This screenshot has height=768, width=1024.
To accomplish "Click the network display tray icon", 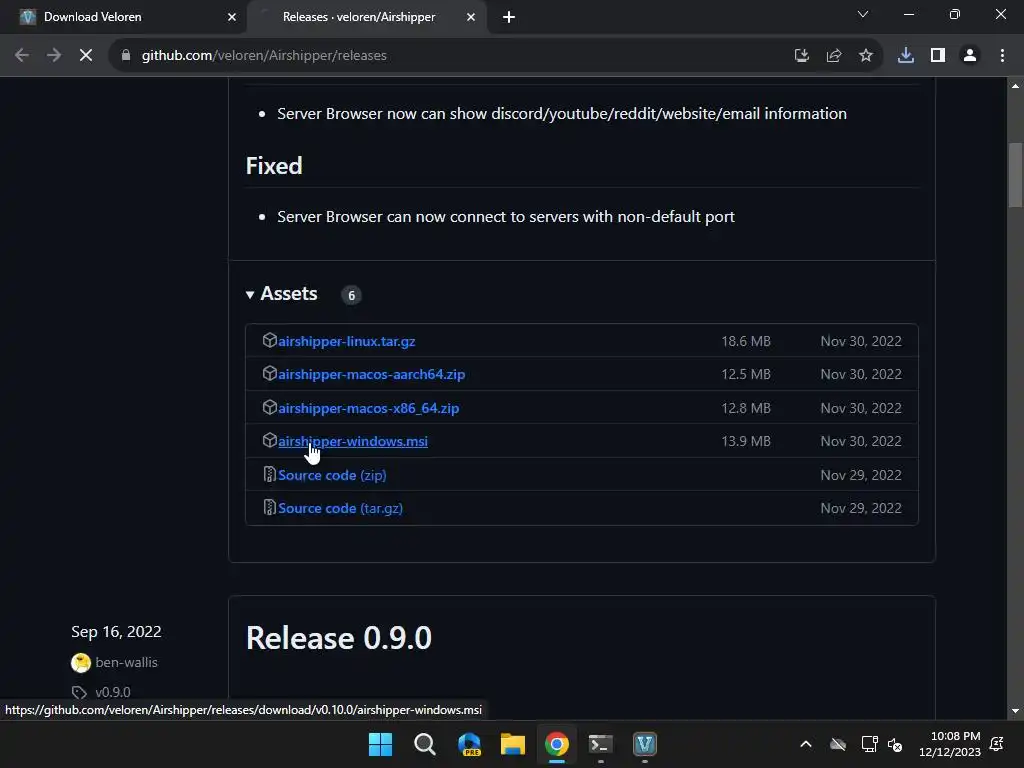I will [869, 744].
